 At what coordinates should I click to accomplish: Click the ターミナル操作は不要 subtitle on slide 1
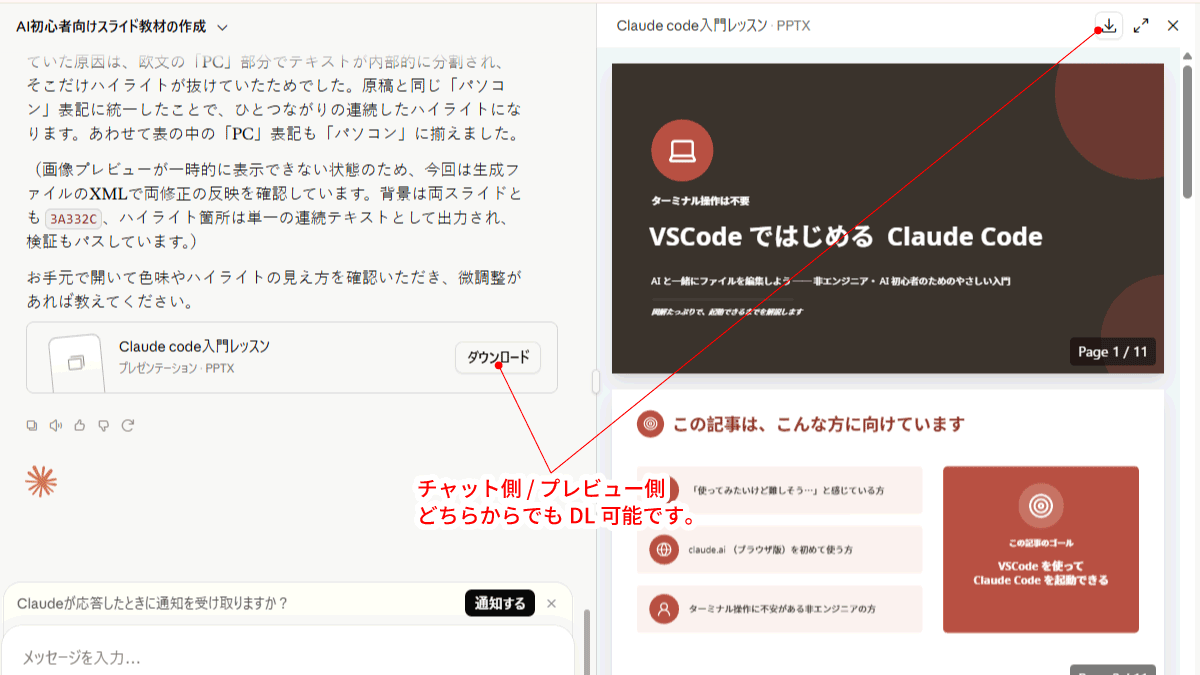pyautogui.click(x=700, y=201)
